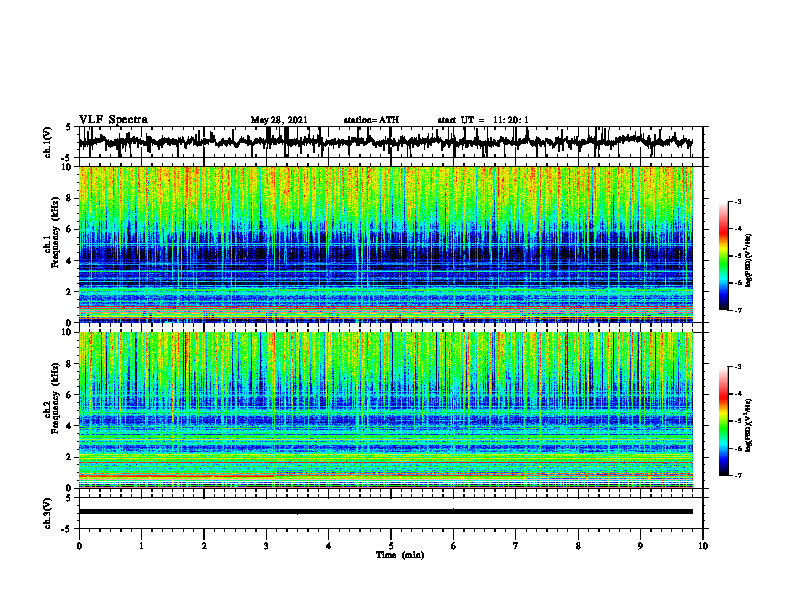Click the time axis tick label "1"
The image size is (792, 612).
141,546
